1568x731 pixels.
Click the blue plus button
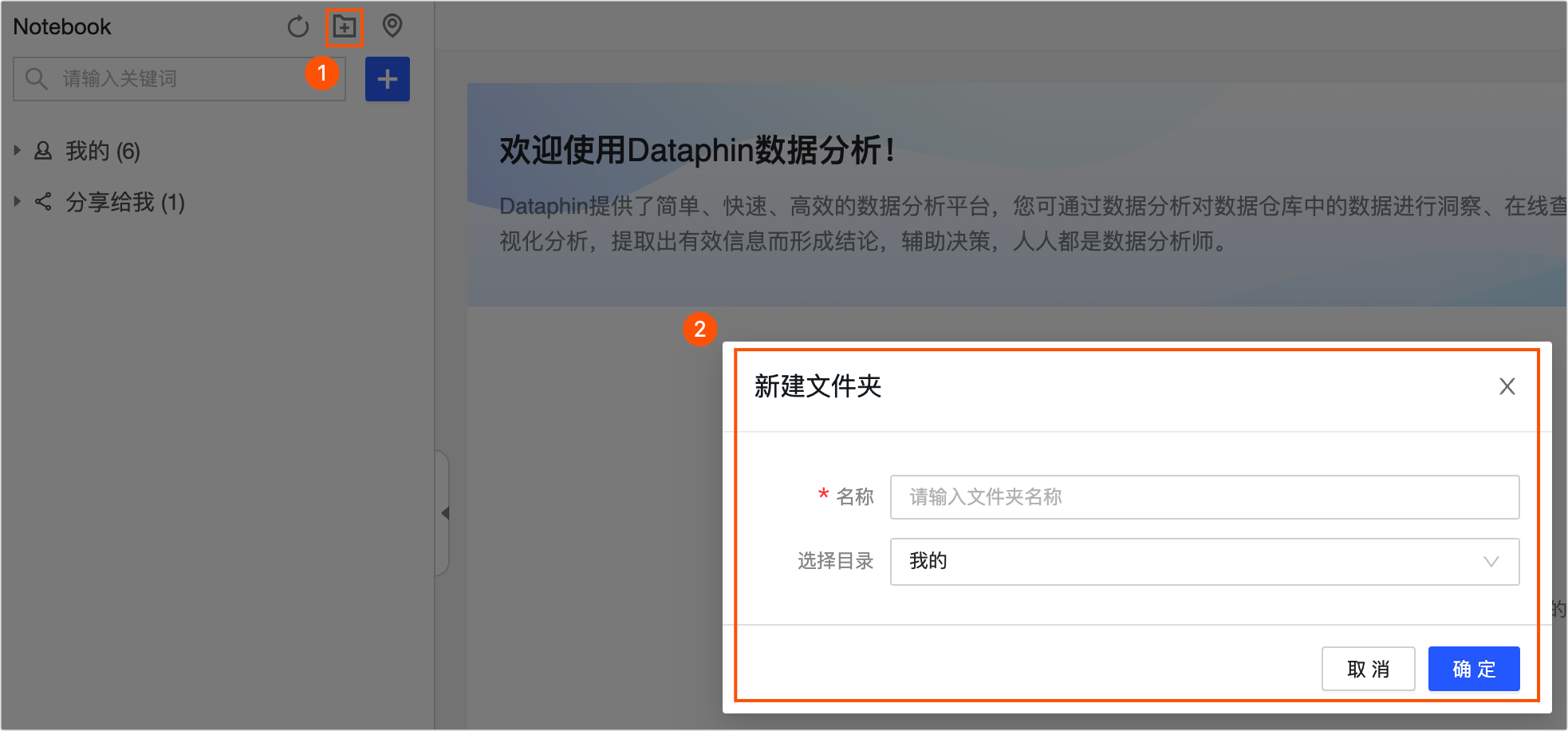[x=388, y=79]
